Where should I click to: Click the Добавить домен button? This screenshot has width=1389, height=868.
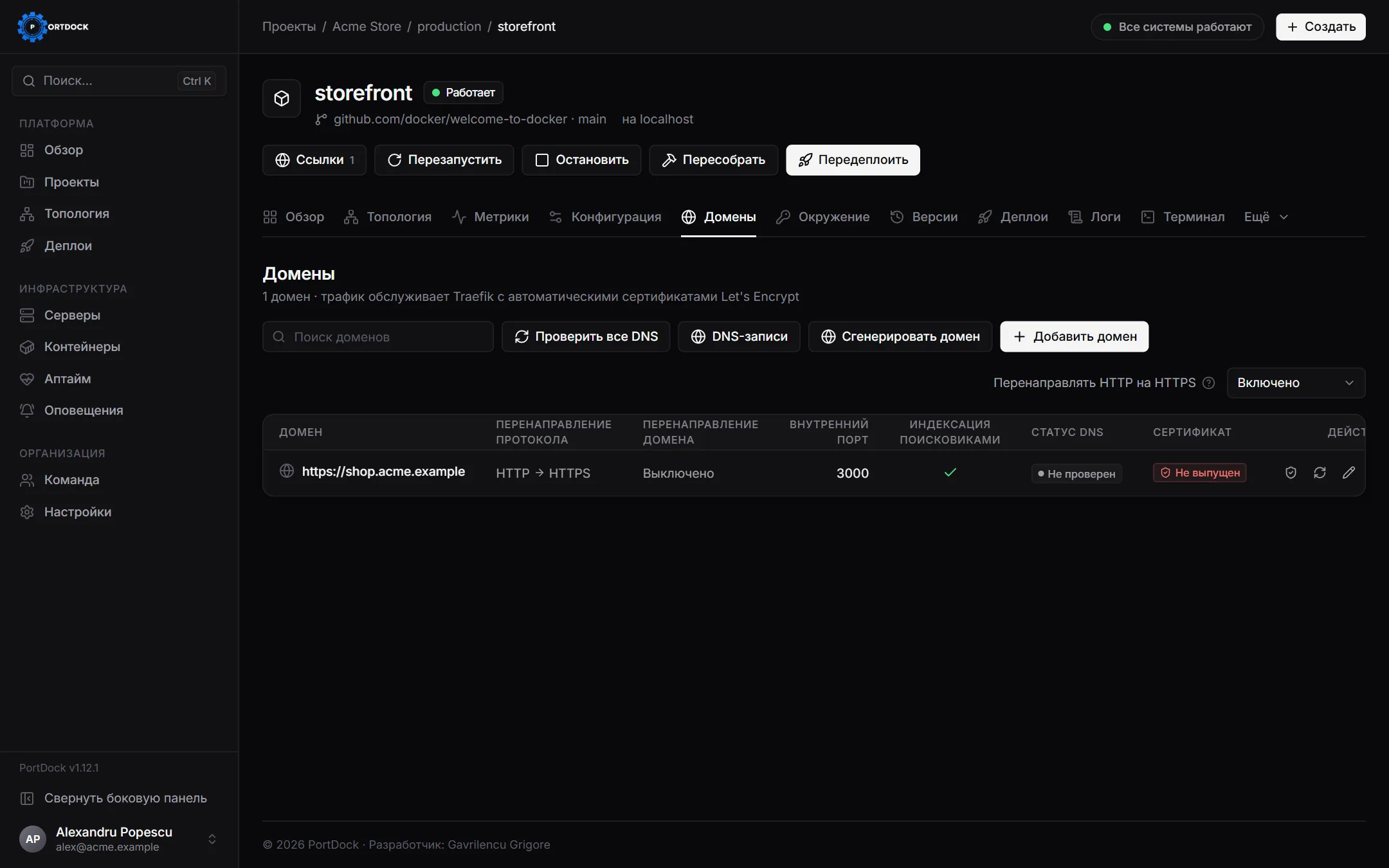tap(1074, 336)
